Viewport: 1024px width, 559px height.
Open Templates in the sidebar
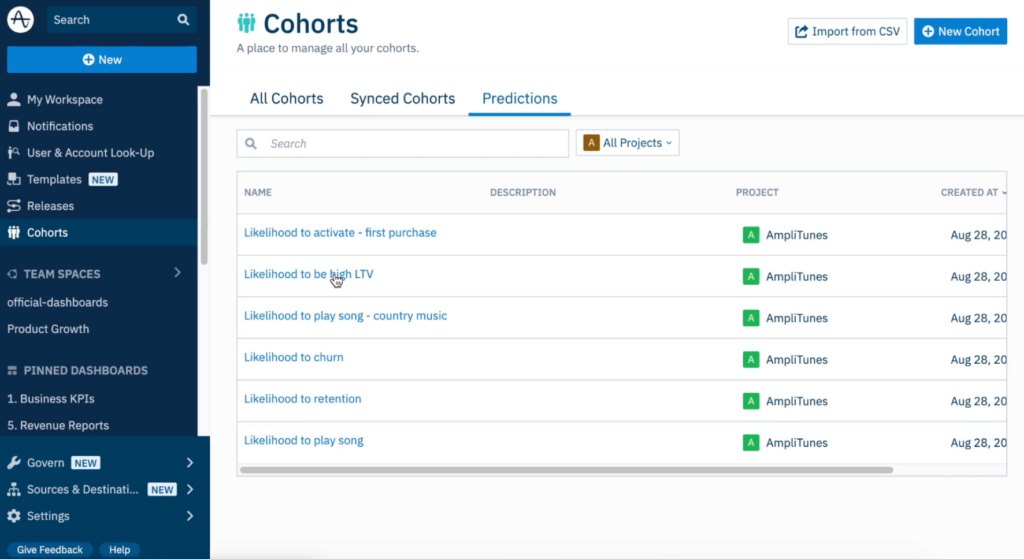click(x=54, y=180)
